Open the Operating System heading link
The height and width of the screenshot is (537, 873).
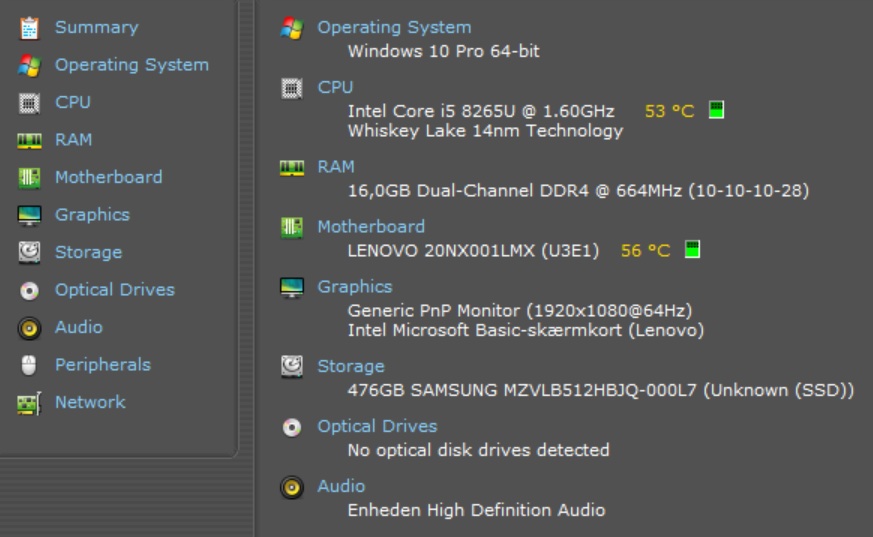click(x=394, y=28)
